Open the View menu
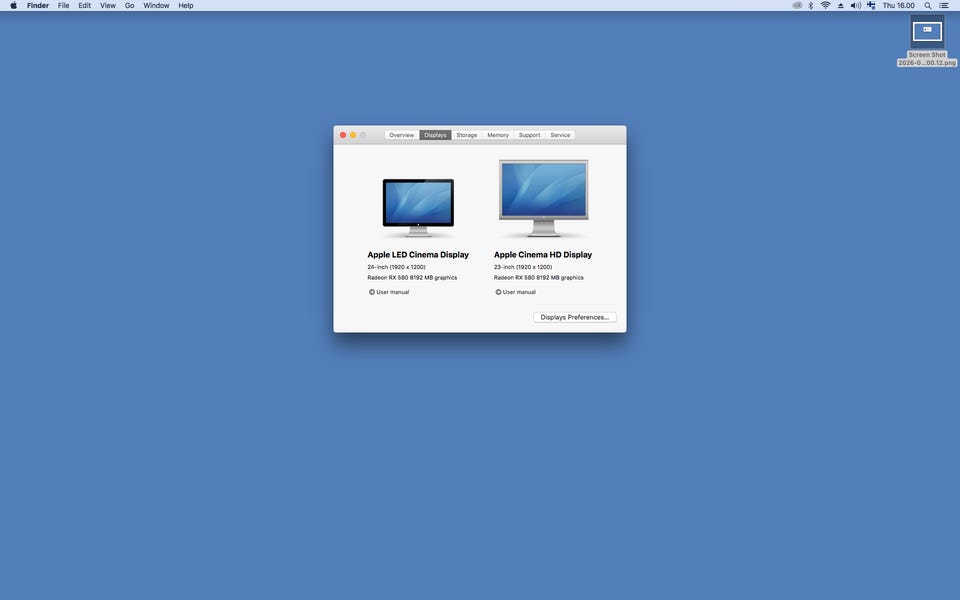The image size is (960, 600). tap(108, 6)
